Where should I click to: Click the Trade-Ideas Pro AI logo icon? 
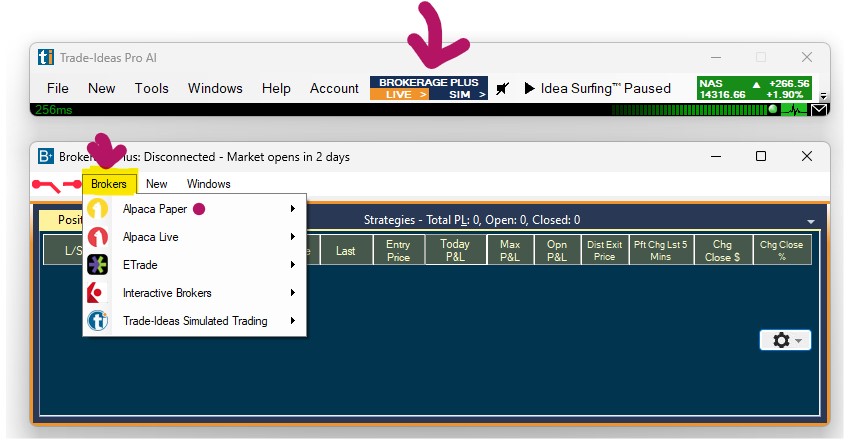click(x=46, y=57)
